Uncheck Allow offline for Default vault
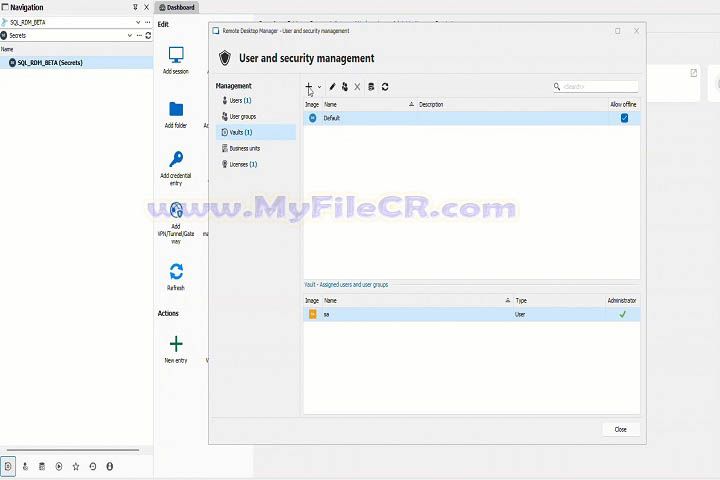Viewport: 720px width, 480px height. pos(624,118)
